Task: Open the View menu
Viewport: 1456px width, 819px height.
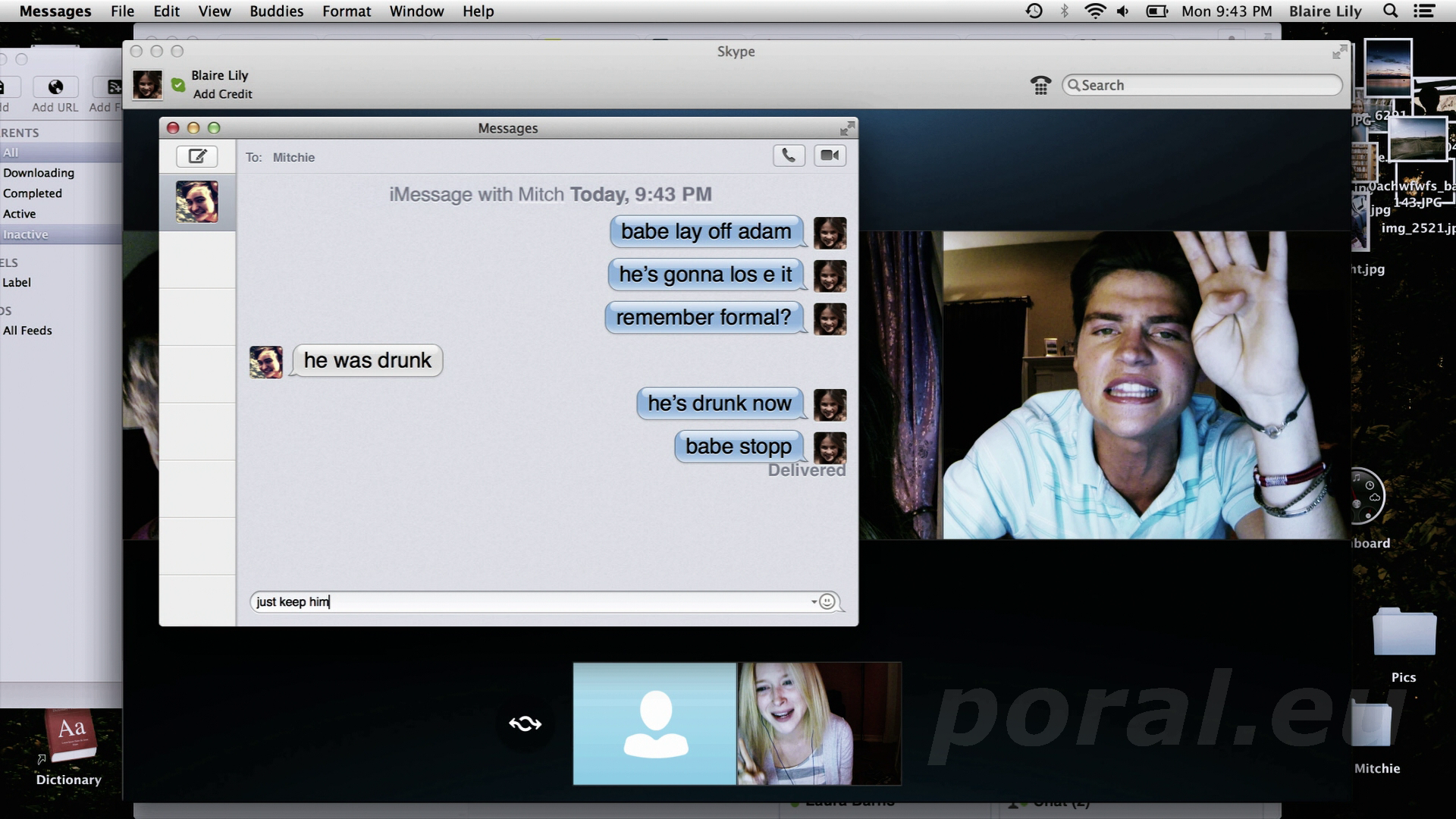Action: tap(215, 11)
